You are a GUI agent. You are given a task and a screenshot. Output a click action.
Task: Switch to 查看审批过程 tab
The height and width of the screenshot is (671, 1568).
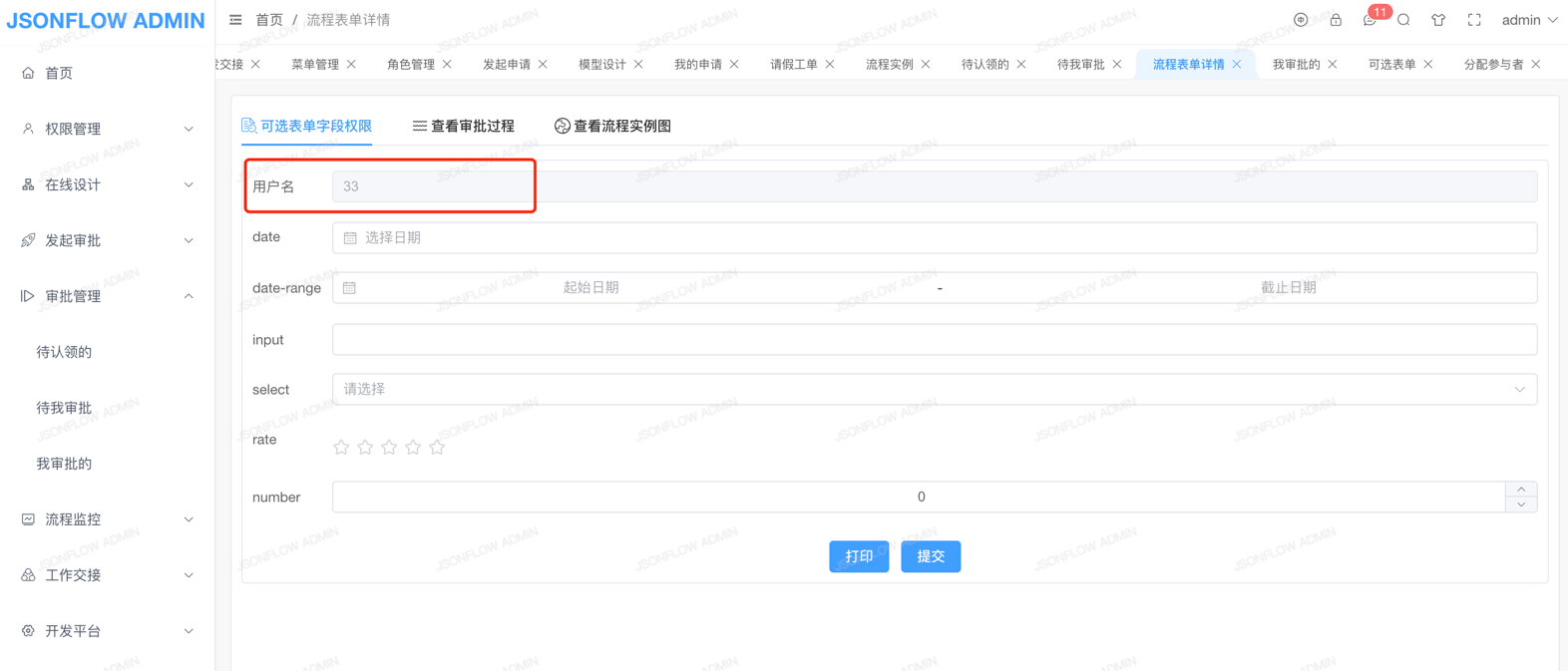(464, 127)
